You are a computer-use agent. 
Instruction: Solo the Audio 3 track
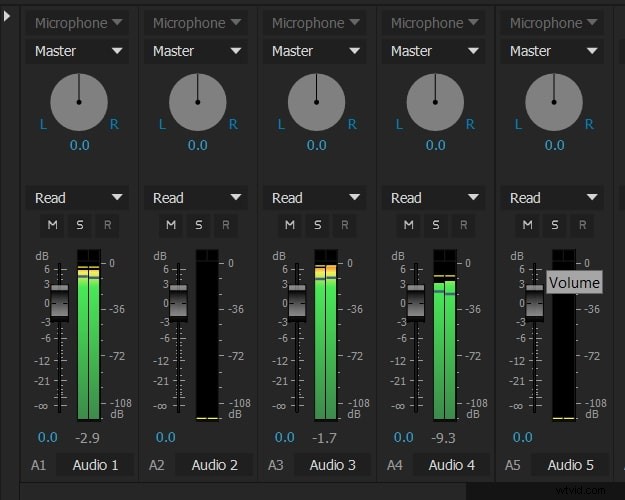coord(317,225)
